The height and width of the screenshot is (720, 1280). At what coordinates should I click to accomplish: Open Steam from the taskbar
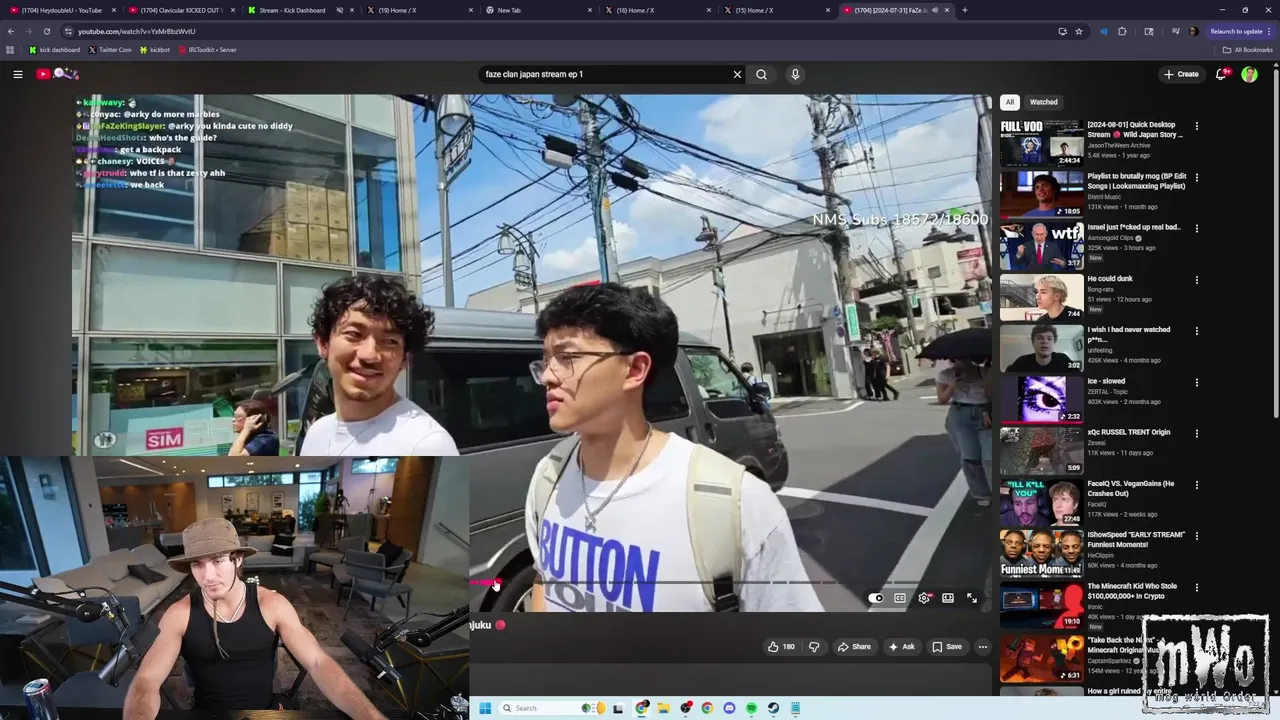(773, 708)
